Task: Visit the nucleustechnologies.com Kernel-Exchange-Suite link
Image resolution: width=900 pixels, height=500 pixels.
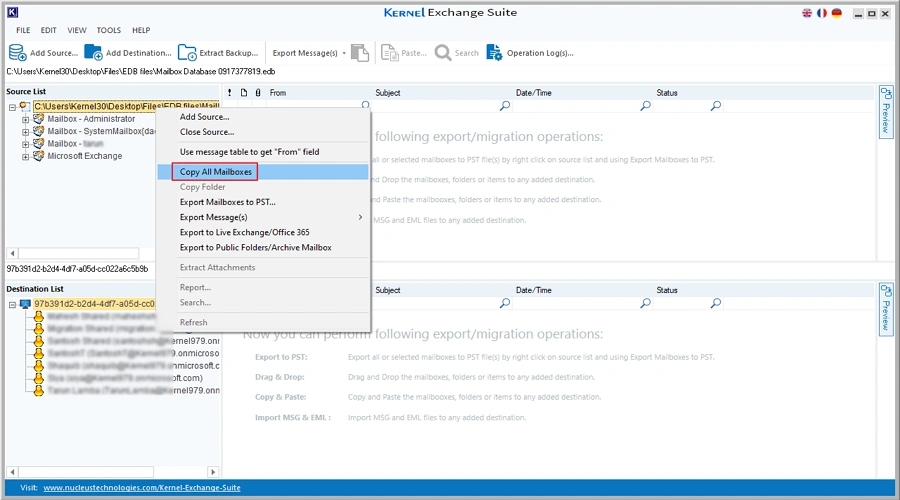Action: pyautogui.click(x=142, y=488)
